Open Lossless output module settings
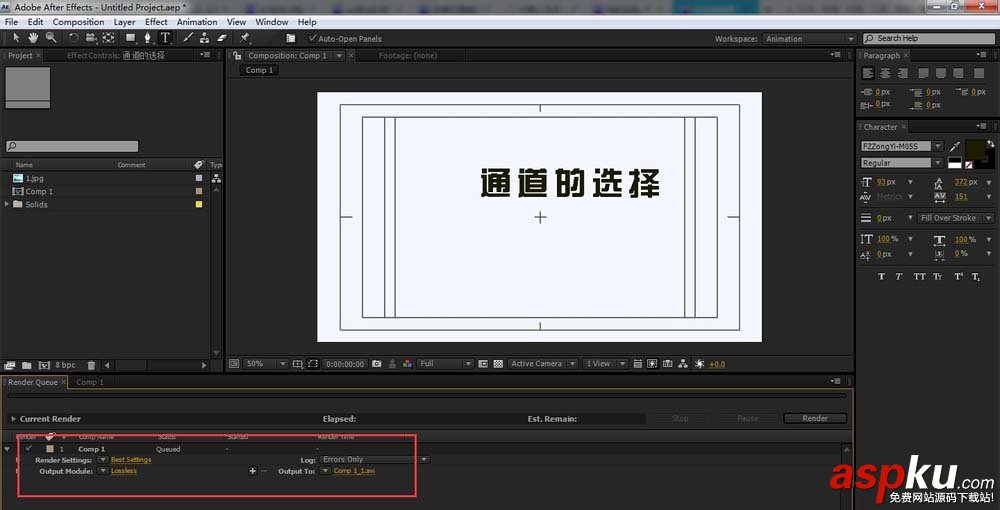 point(124,470)
